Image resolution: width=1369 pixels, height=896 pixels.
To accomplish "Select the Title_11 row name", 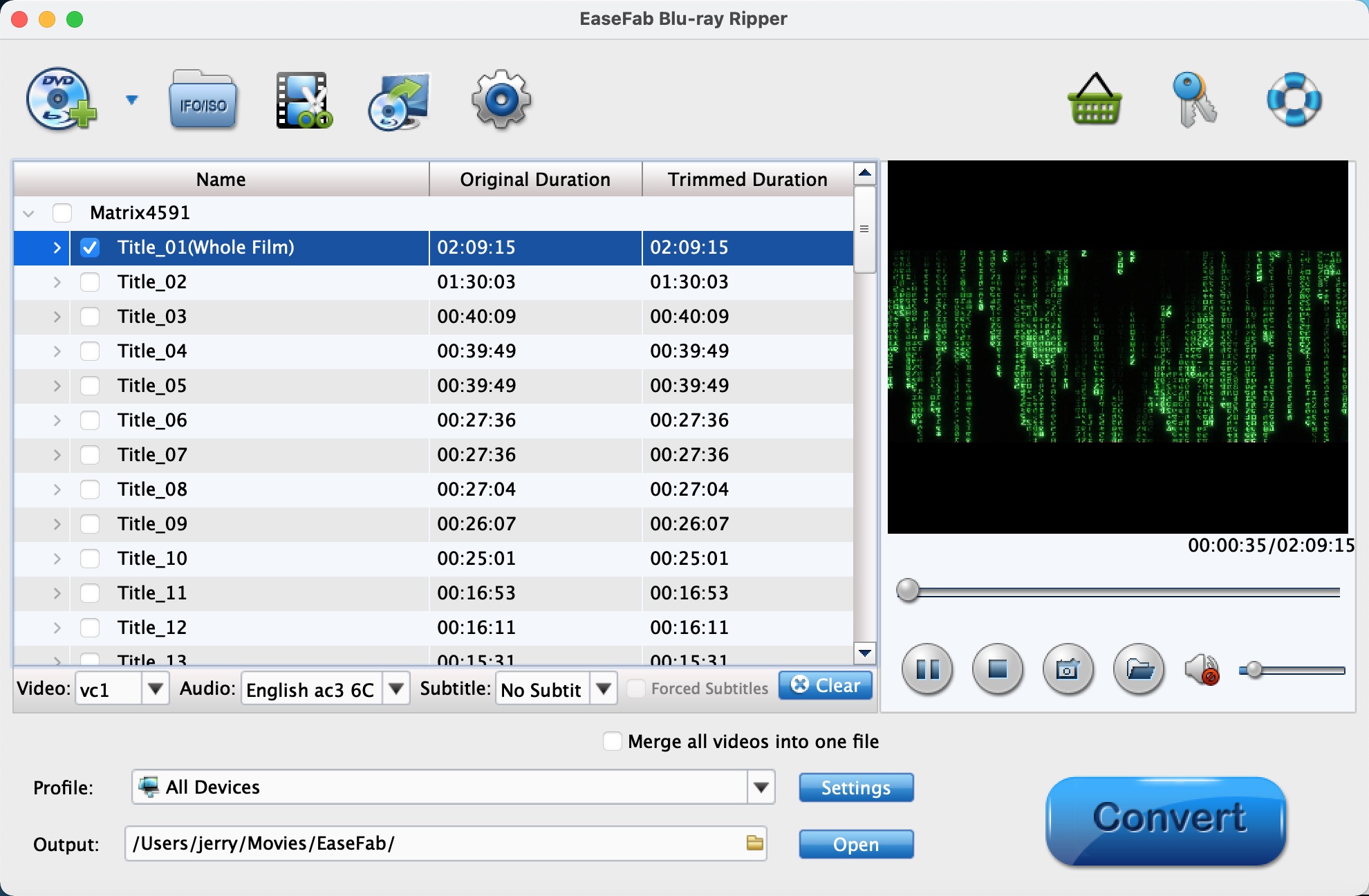I will pos(152,593).
